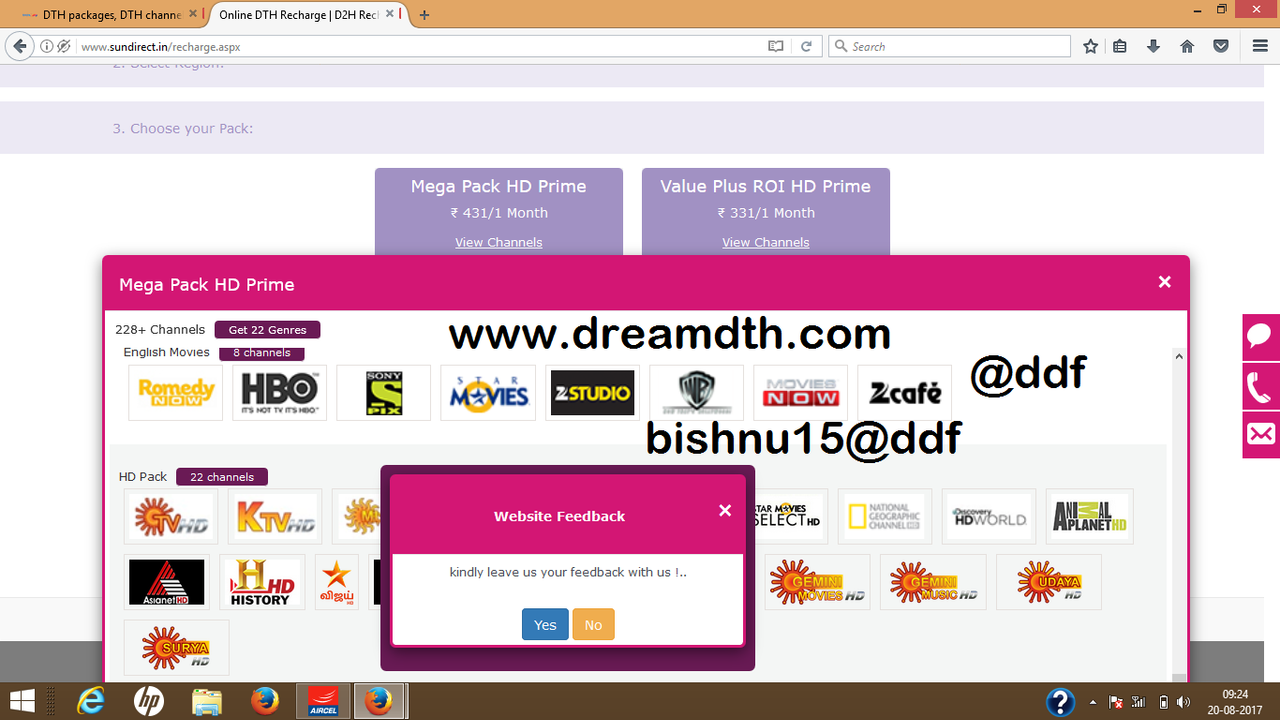Open the downloads arrow panel
Viewport: 1280px width, 720px height.
pos(1153,46)
